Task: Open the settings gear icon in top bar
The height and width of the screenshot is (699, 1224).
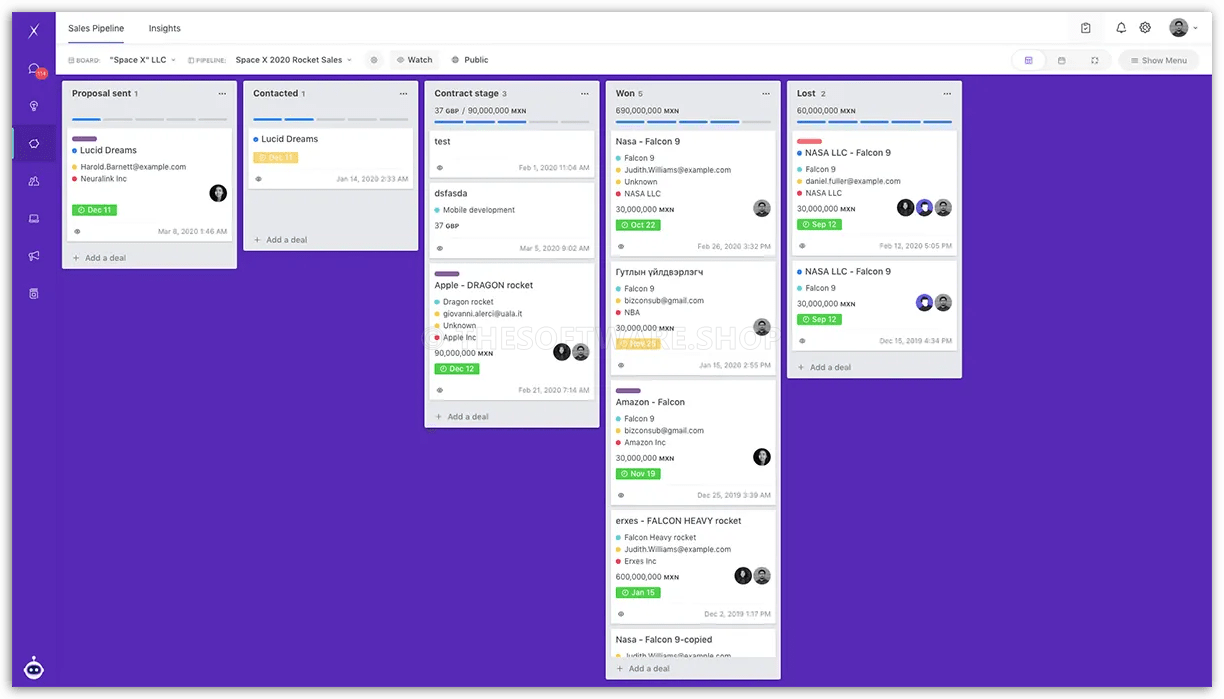Action: point(1145,28)
